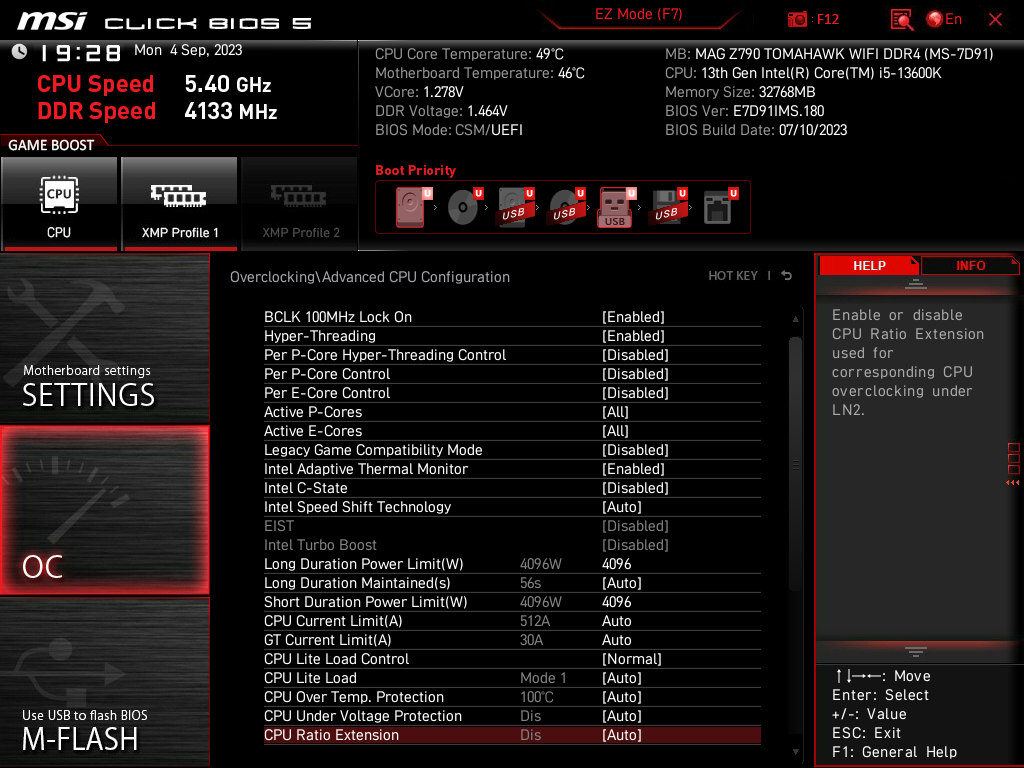Change language via the En globe icon
This screenshot has height=768, width=1024.
(944, 20)
